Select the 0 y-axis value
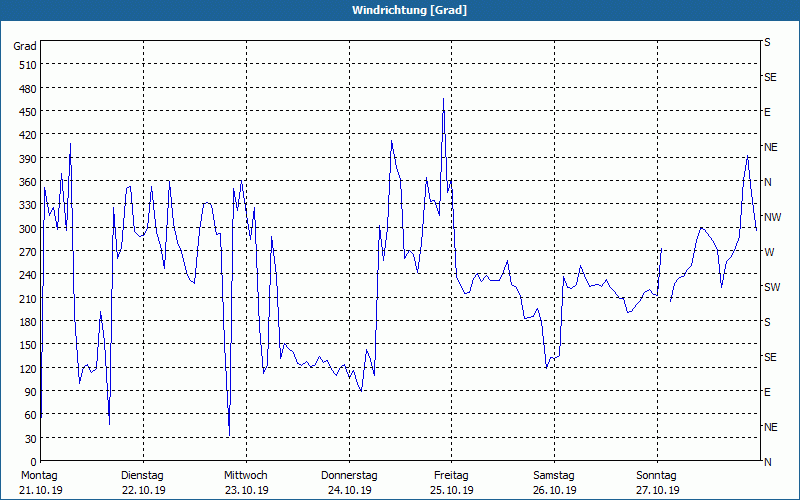Image resolution: width=800 pixels, height=500 pixels. point(33,462)
